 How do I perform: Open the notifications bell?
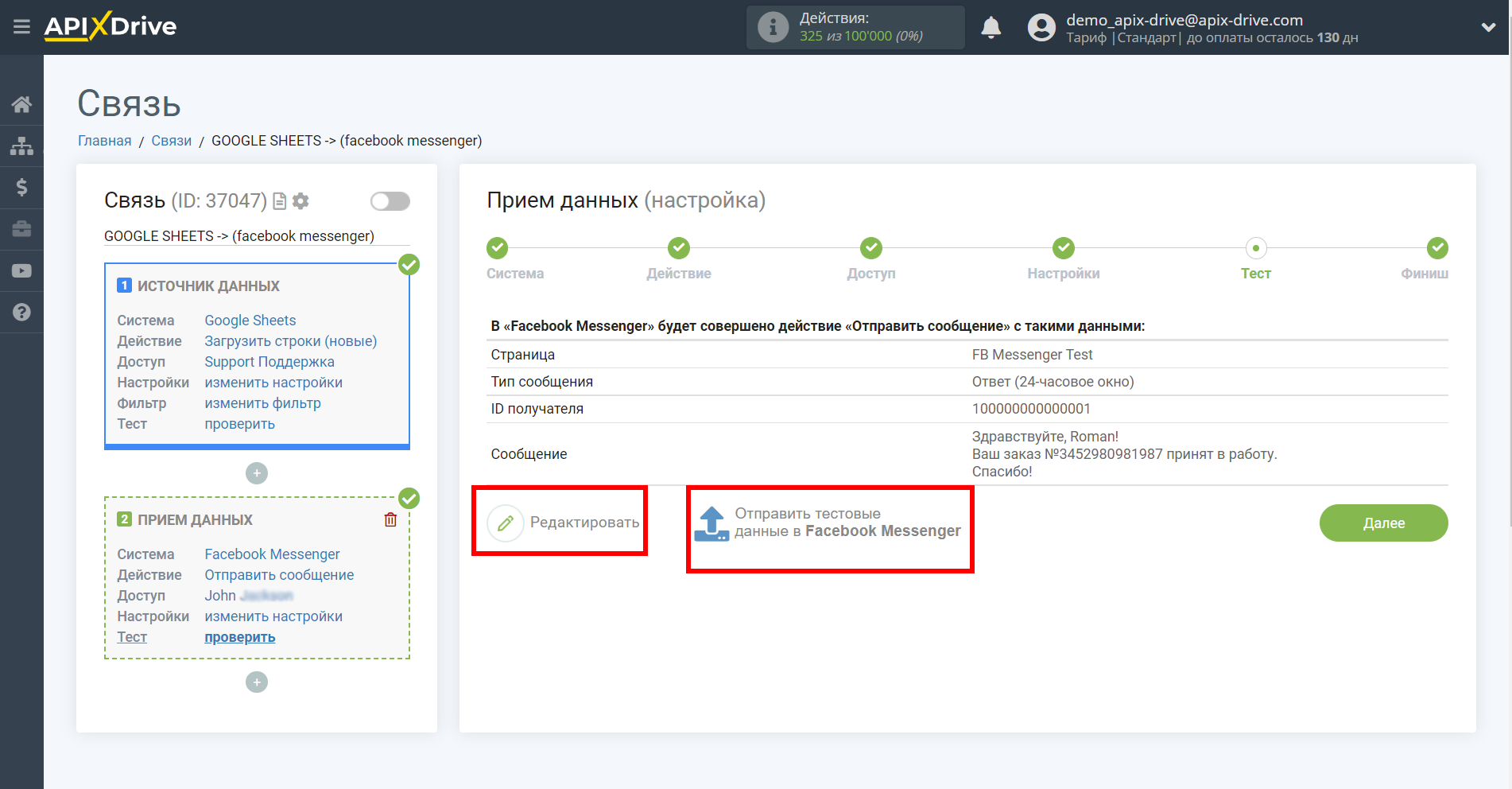pyautogui.click(x=991, y=28)
